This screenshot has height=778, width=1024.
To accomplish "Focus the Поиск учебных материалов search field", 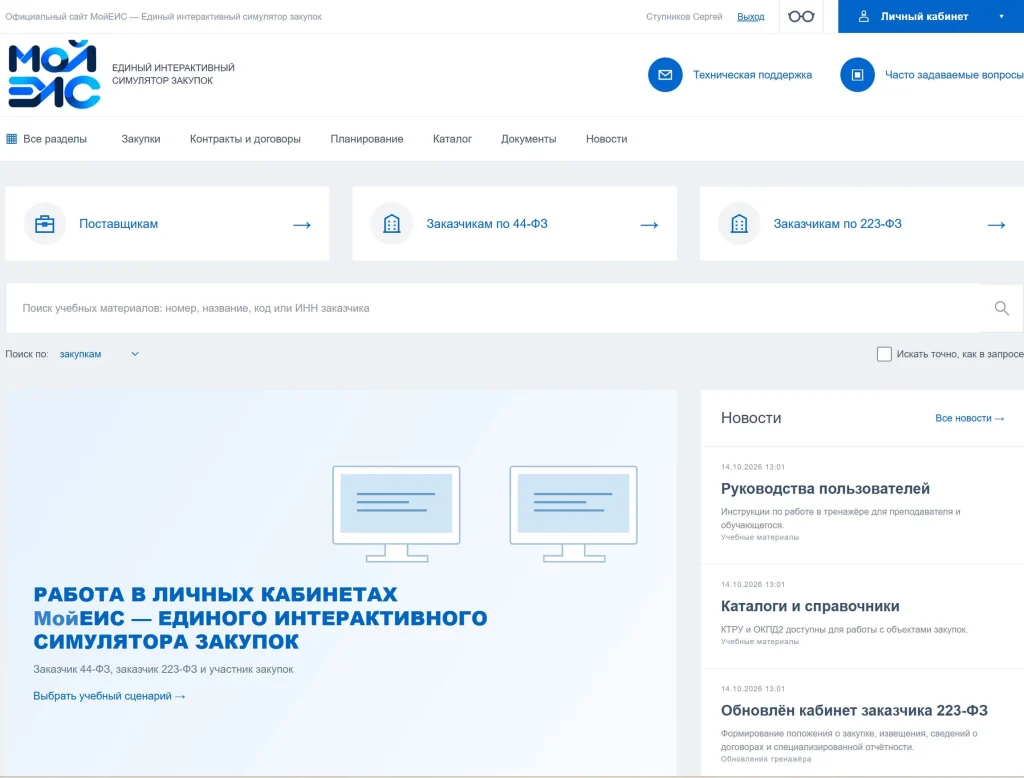I will click(493, 308).
